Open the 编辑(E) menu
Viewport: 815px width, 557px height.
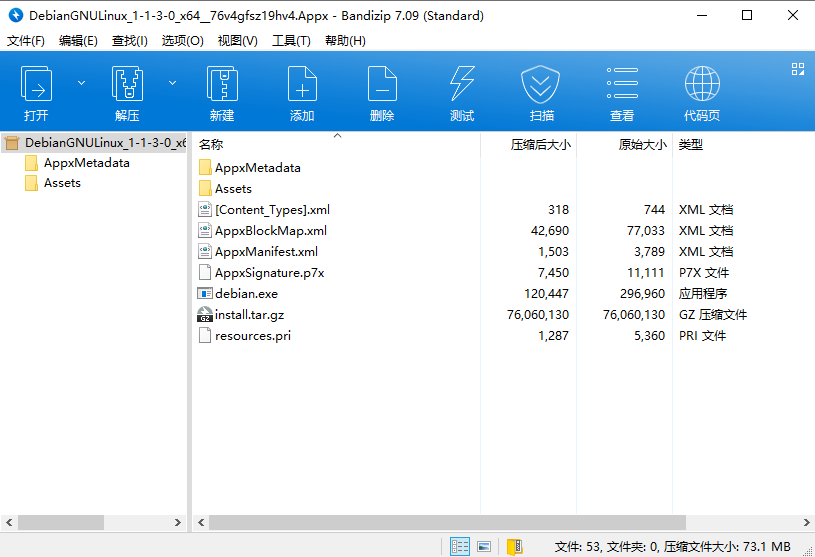pos(78,41)
